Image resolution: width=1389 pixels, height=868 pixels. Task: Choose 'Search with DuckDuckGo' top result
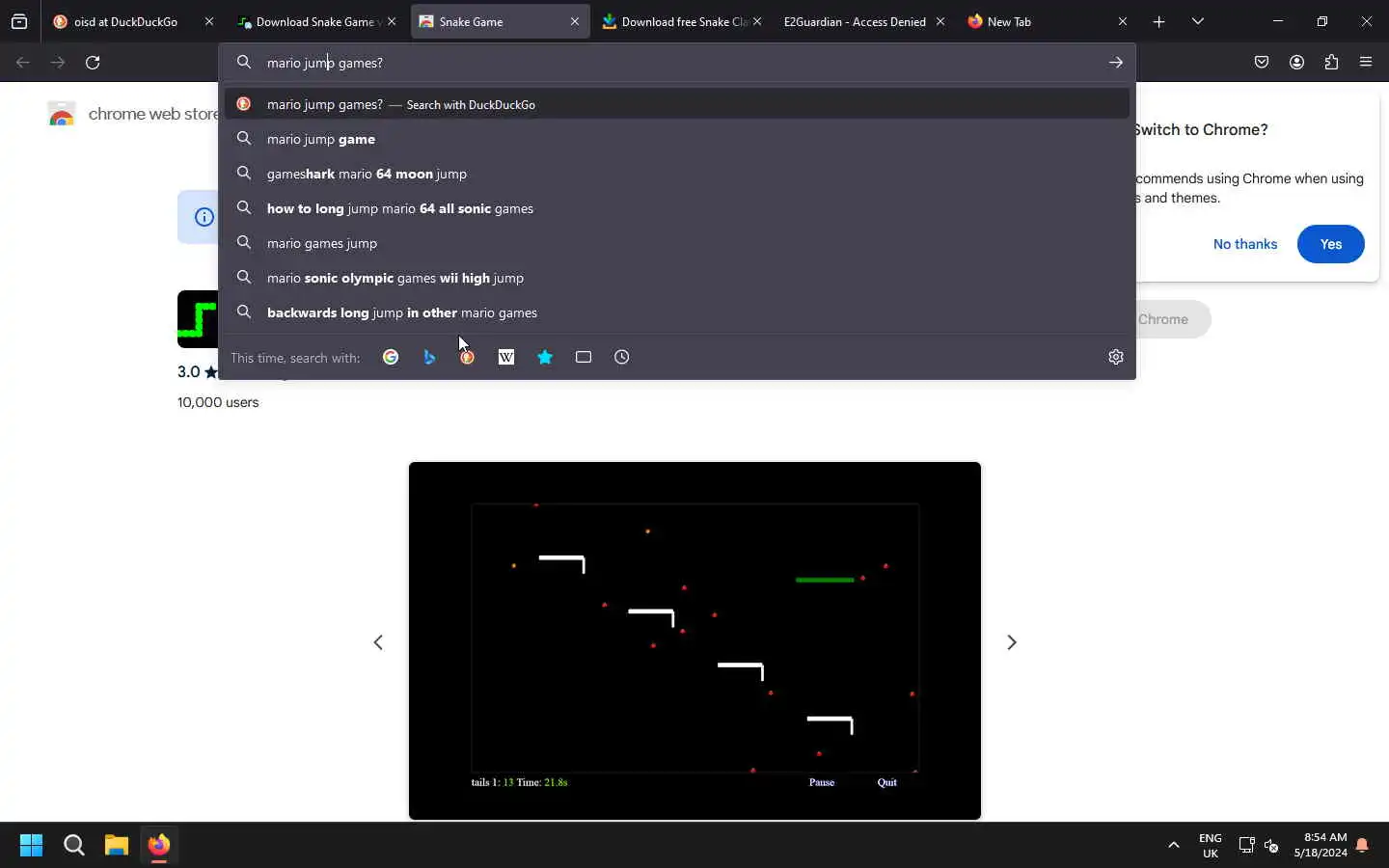coord(677,104)
